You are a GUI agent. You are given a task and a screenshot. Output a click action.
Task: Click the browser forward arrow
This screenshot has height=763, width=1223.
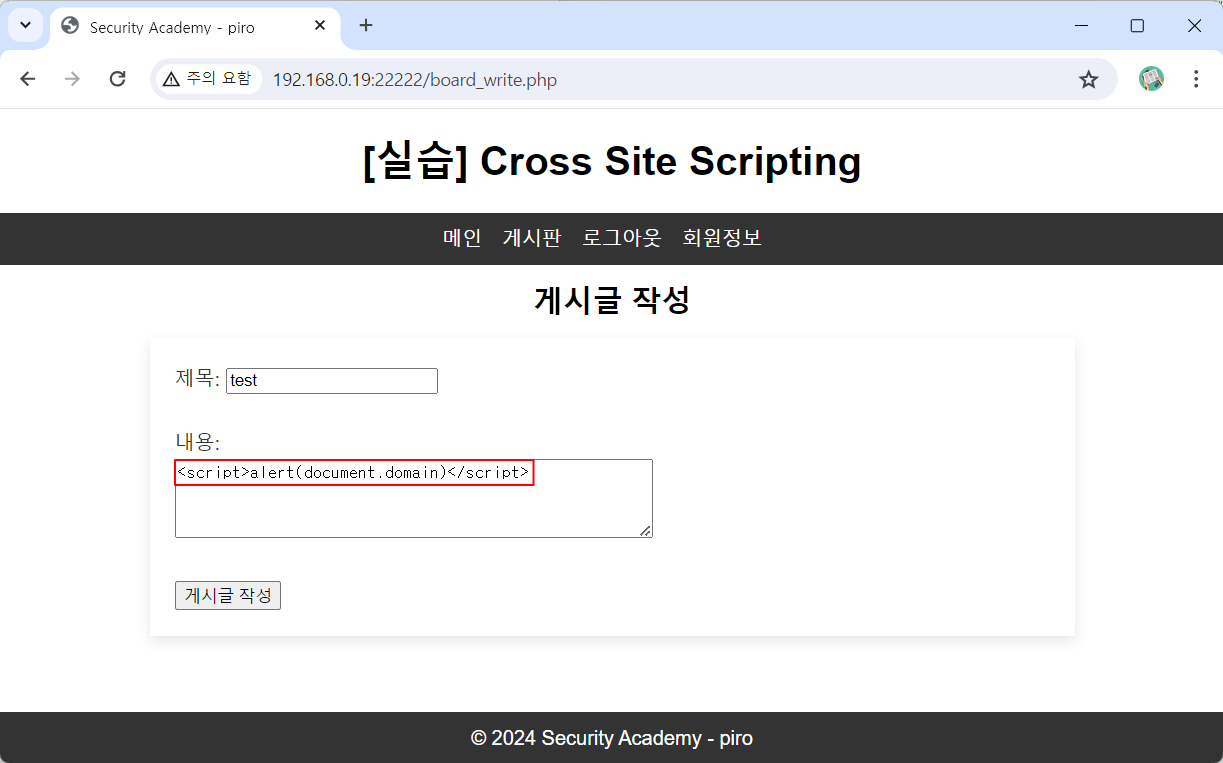tap(72, 79)
